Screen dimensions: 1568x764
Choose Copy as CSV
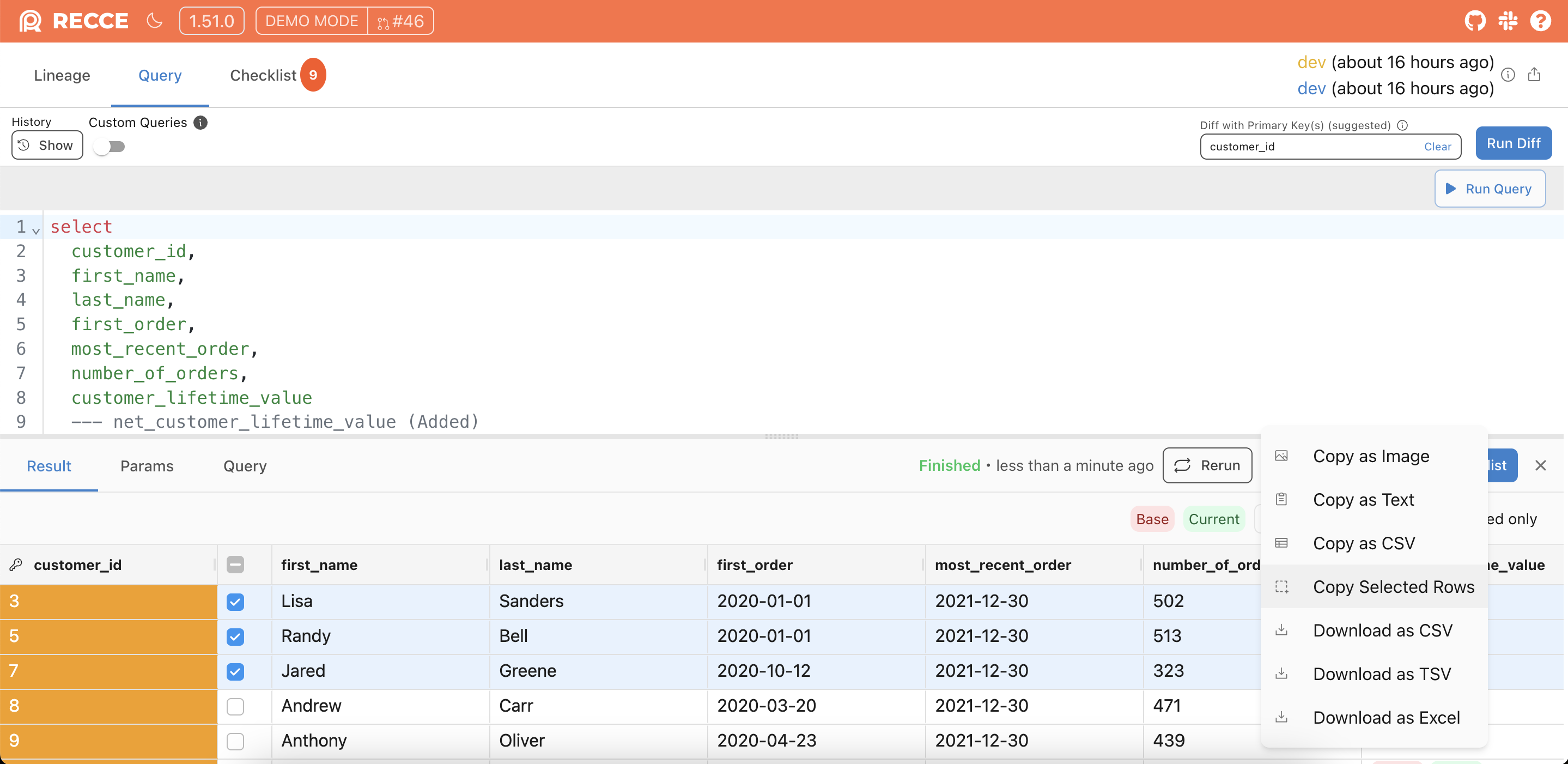[1374, 543]
